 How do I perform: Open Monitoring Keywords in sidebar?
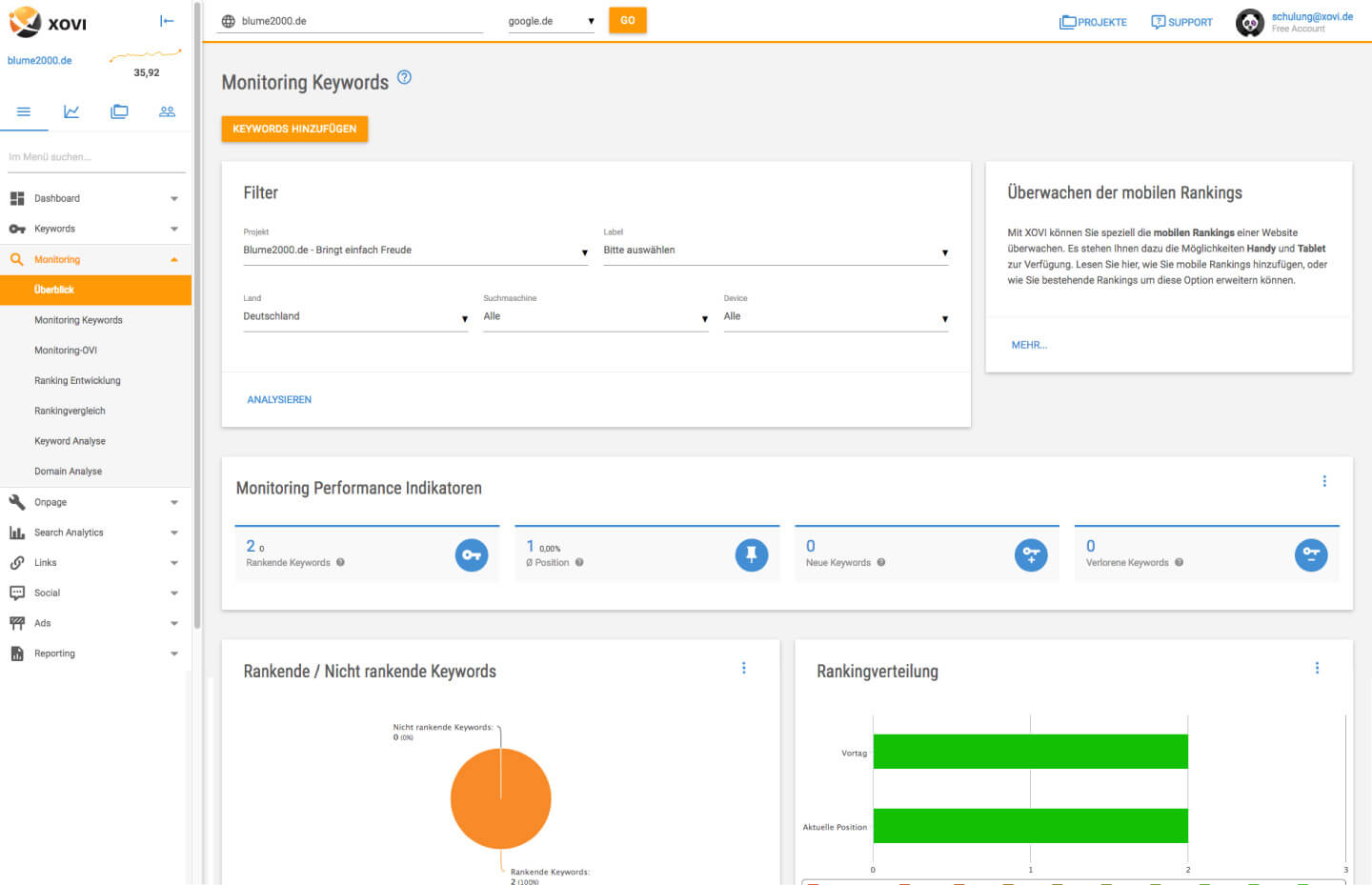(78, 320)
